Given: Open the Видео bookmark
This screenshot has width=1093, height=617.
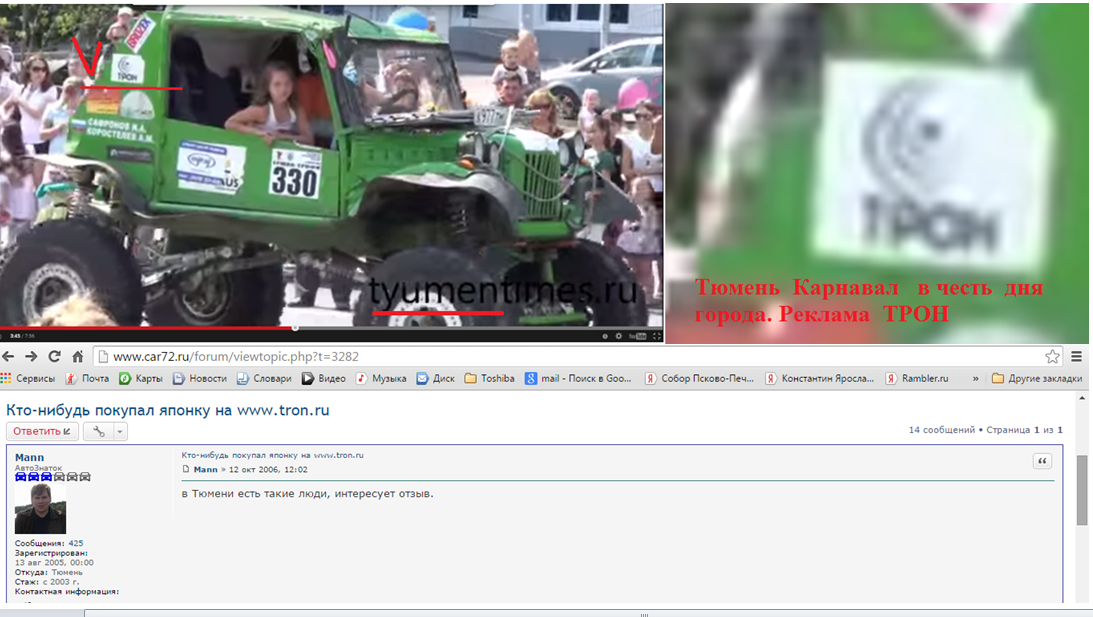Looking at the screenshot, I should (x=324, y=379).
